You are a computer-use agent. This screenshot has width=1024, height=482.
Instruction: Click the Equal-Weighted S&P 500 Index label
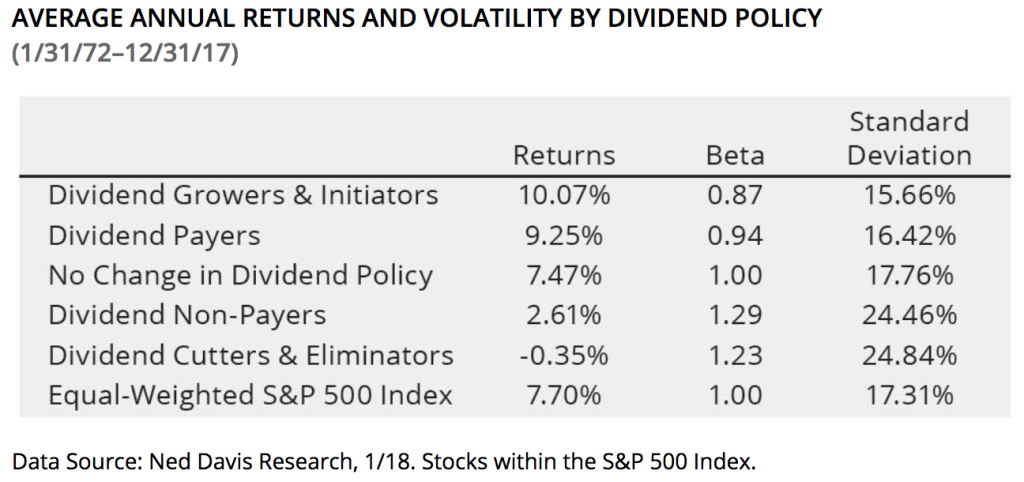pyautogui.click(x=250, y=395)
